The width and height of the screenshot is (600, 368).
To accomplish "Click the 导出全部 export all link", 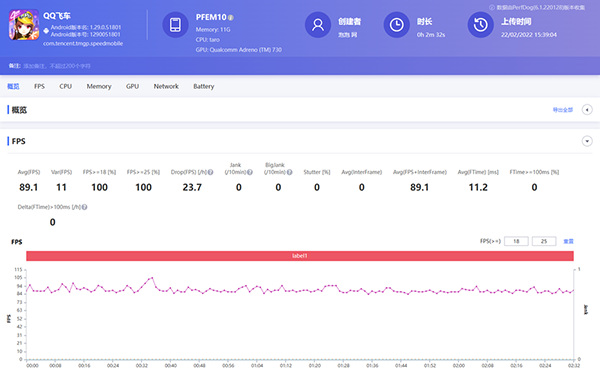I will (562, 110).
